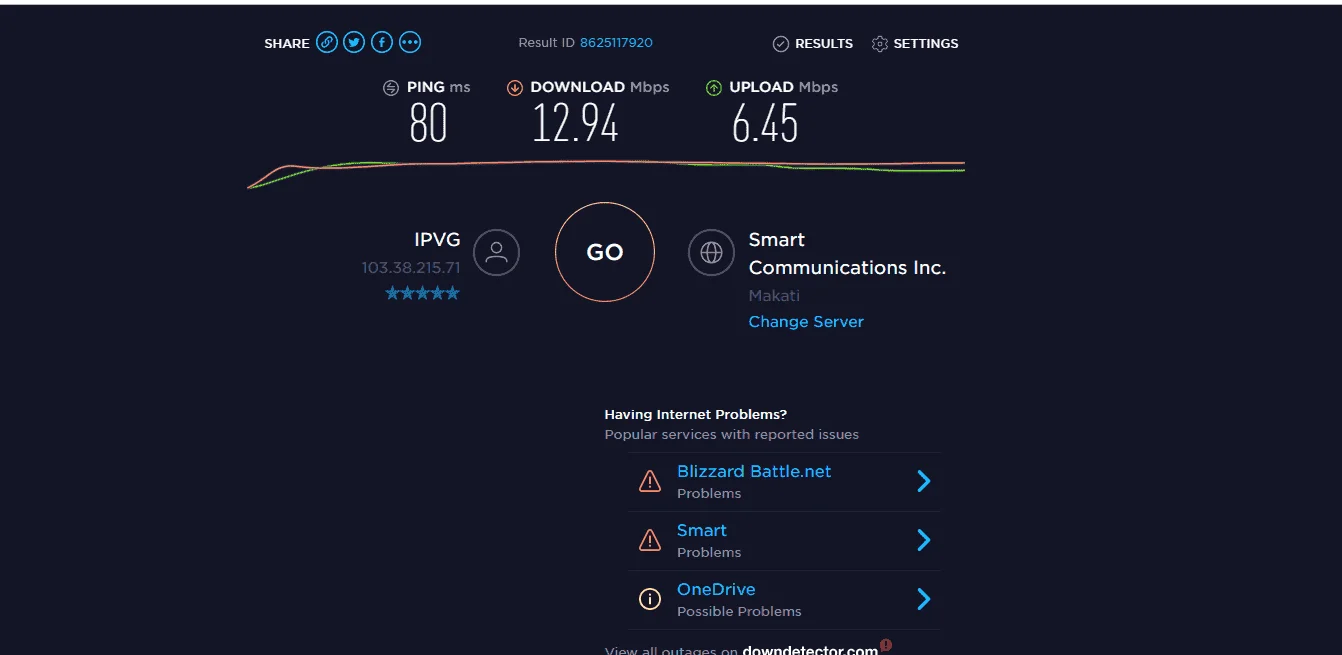Share result via Facebook icon
This screenshot has height=655, width=1342.
click(x=382, y=42)
